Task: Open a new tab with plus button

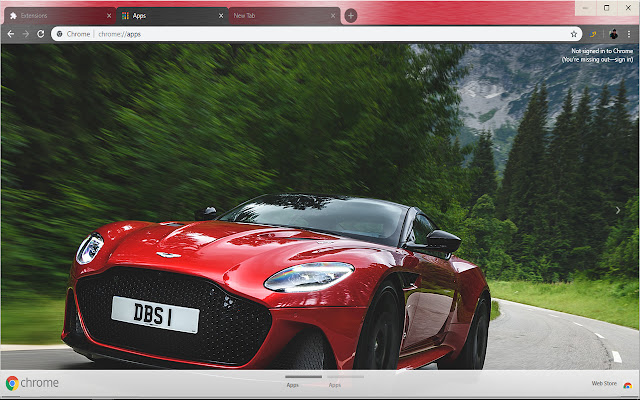Action: pyautogui.click(x=350, y=16)
